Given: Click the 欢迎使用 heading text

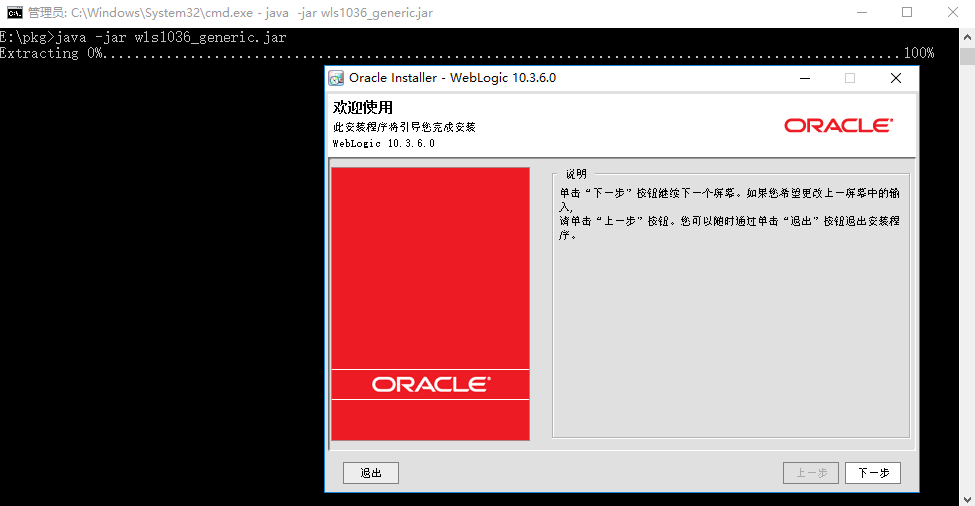Looking at the screenshot, I should click(363, 108).
